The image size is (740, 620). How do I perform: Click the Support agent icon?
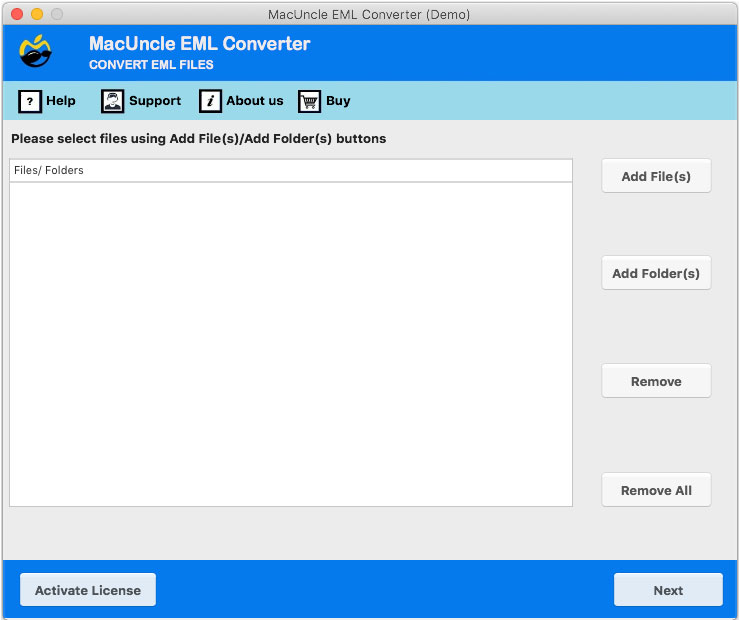click(x=112, y=101)
